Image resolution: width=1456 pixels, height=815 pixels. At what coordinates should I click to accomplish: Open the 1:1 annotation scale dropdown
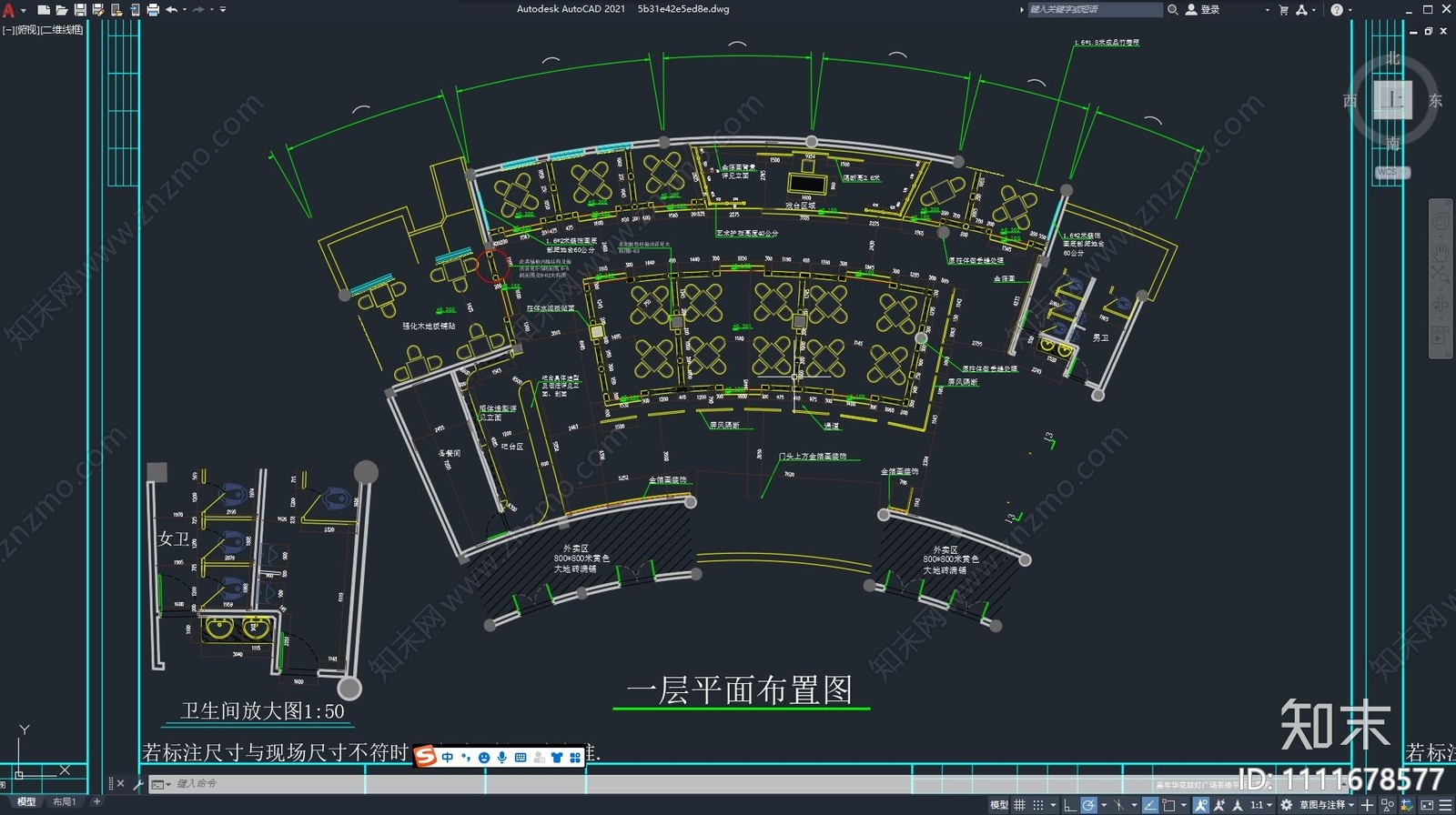pyautogui.click(x=1261, y=805)
